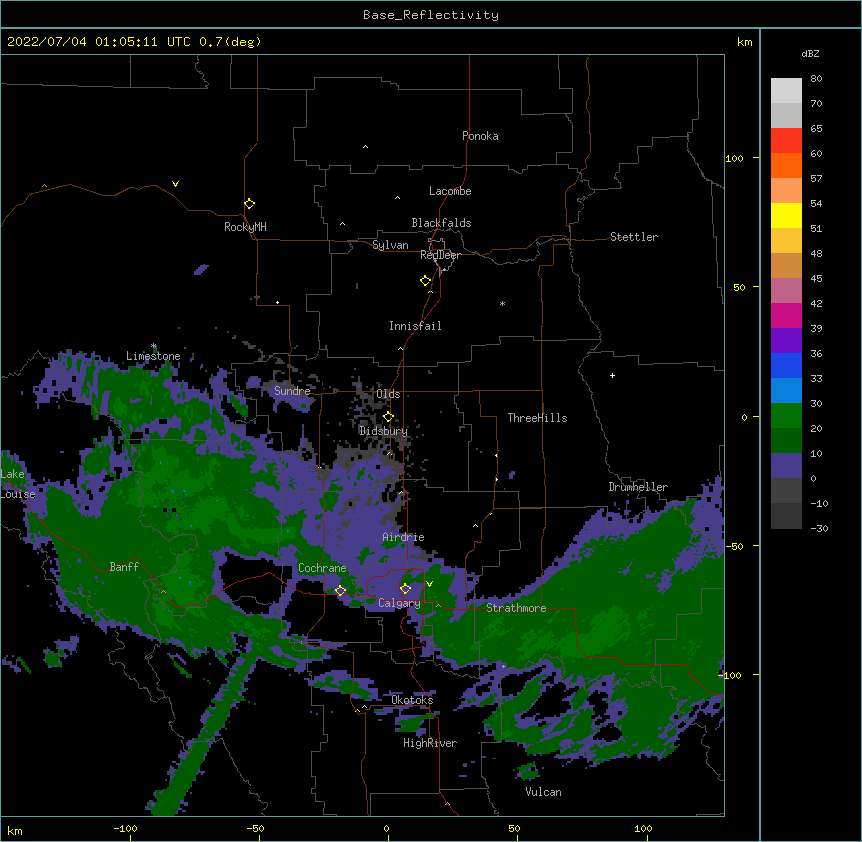Click the Limestone label
This screenshot has width=862, height=842.
point(153,356)
